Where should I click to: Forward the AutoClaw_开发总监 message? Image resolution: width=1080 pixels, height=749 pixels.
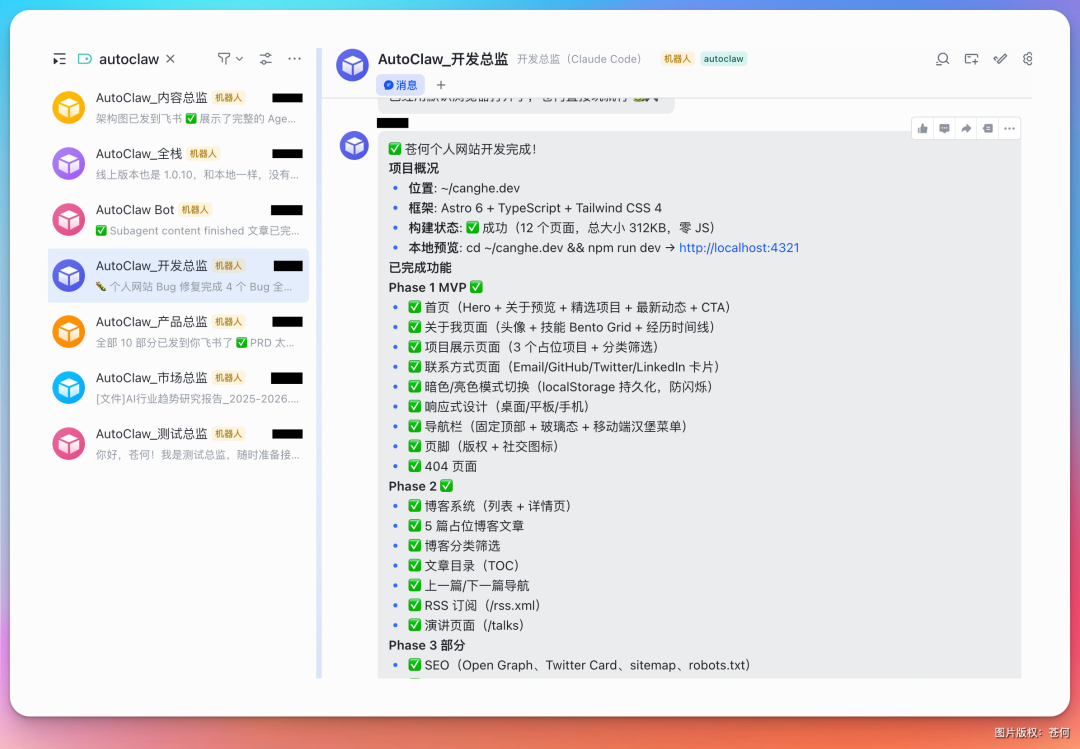[965, 127]
